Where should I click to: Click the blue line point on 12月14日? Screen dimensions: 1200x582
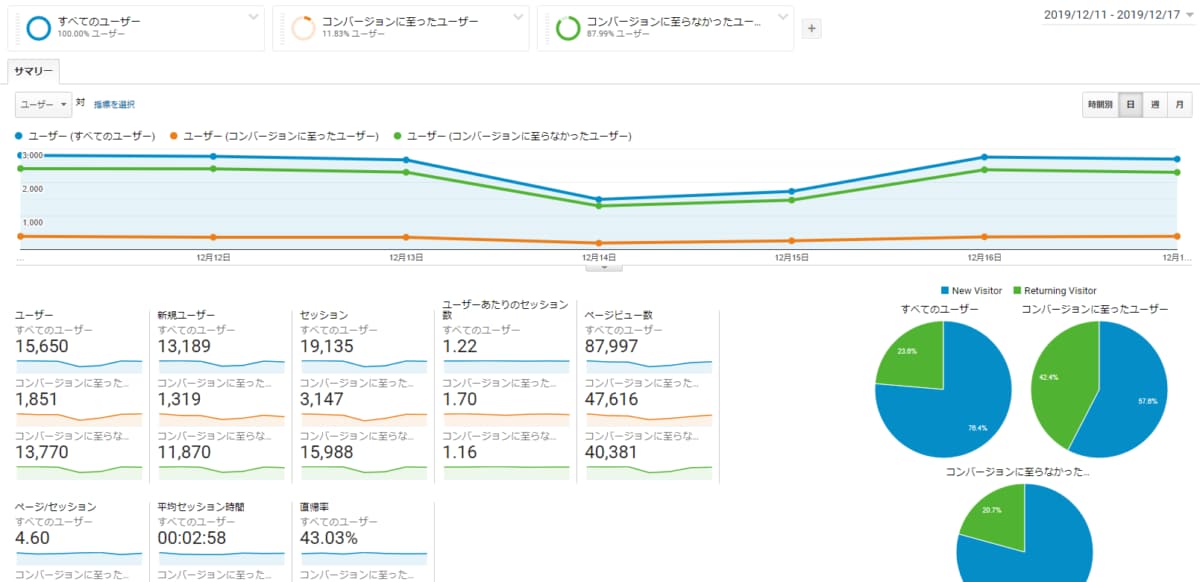point(598,200)
